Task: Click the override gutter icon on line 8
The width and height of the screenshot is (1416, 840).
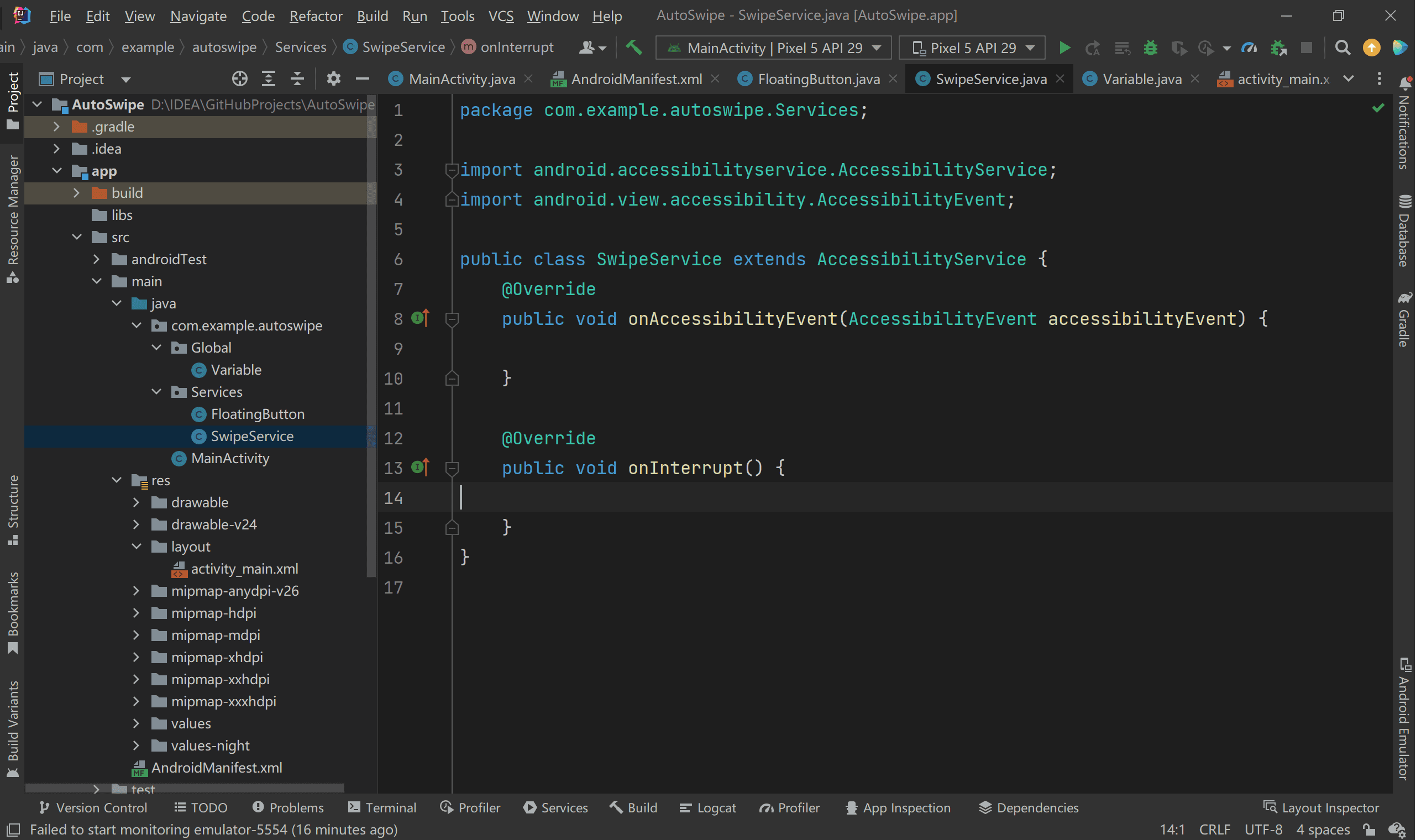Action: [x=421, y=318]
